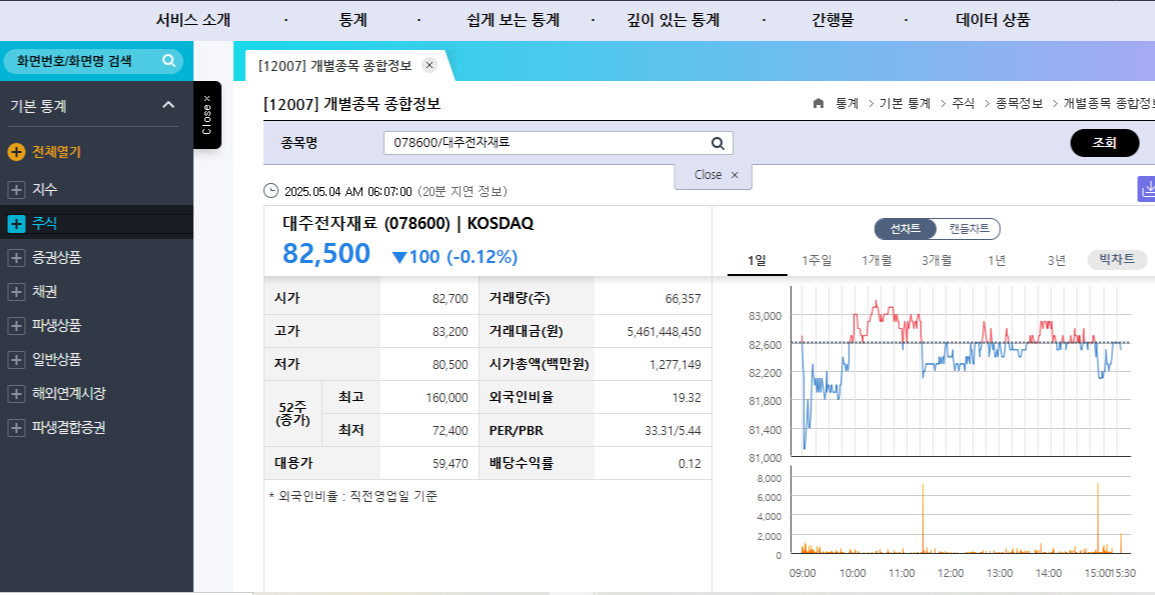Expand the 파생상품 category
This screenshot has height=595, width=1155.
tap(16, 325)
